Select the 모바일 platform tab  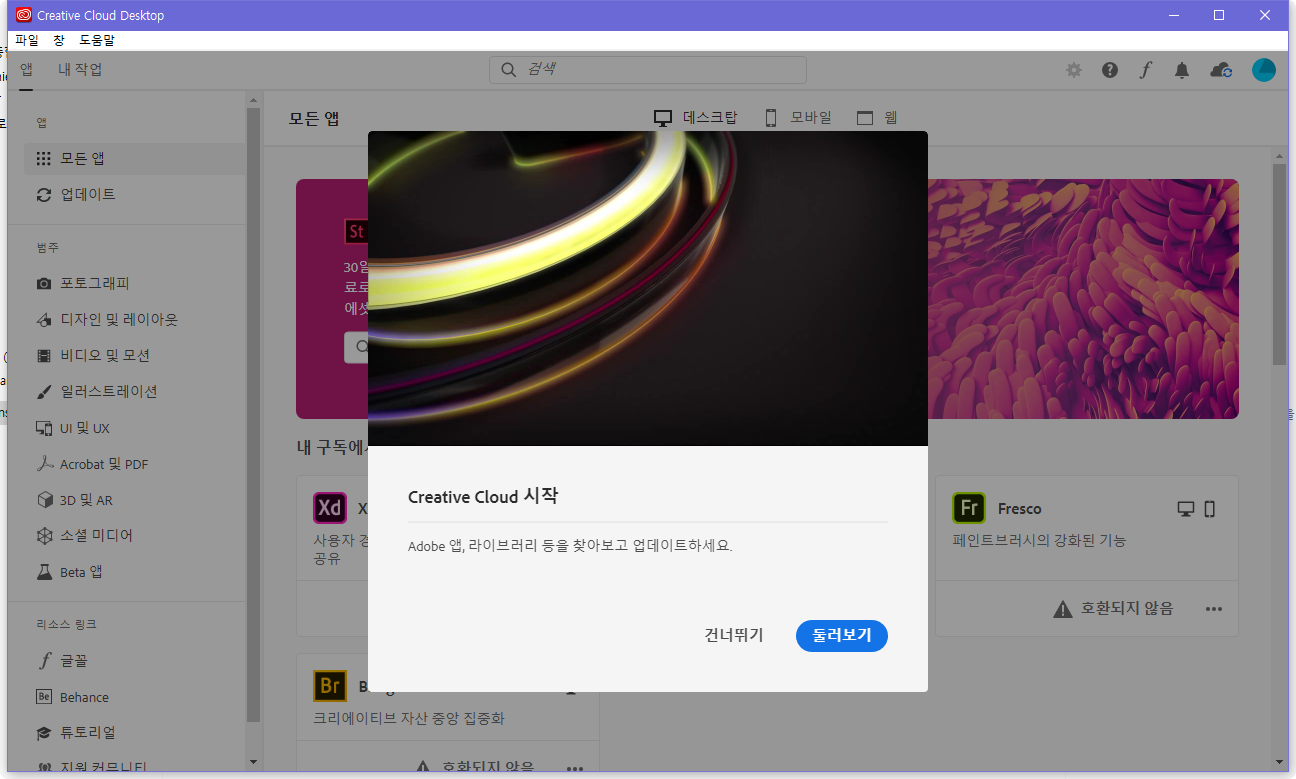798,117
